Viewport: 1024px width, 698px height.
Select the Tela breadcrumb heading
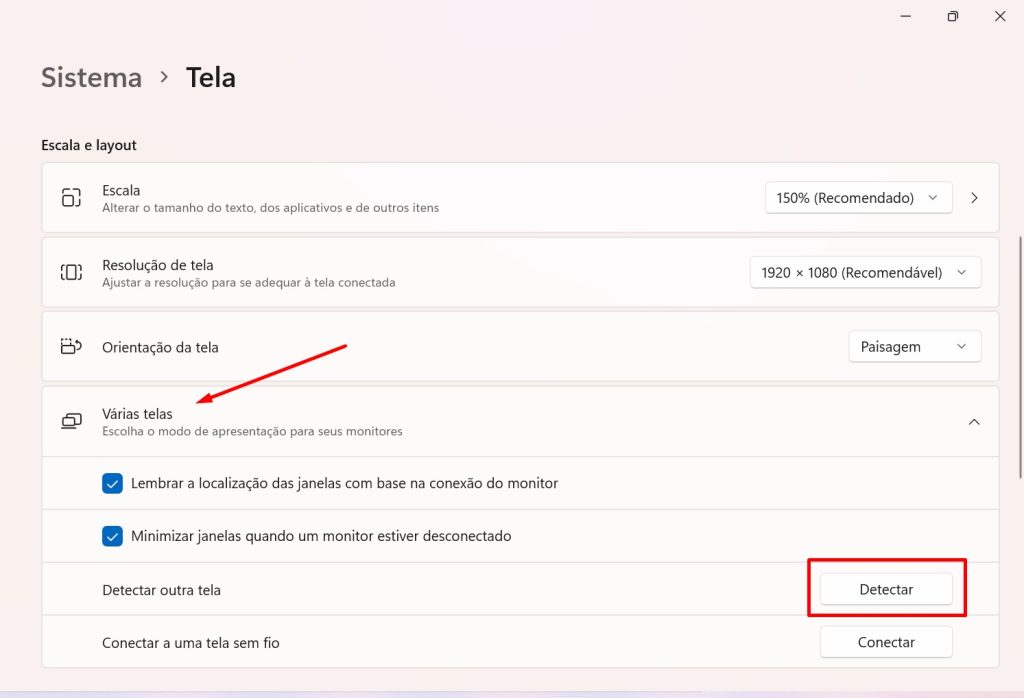tap(210, 77)
